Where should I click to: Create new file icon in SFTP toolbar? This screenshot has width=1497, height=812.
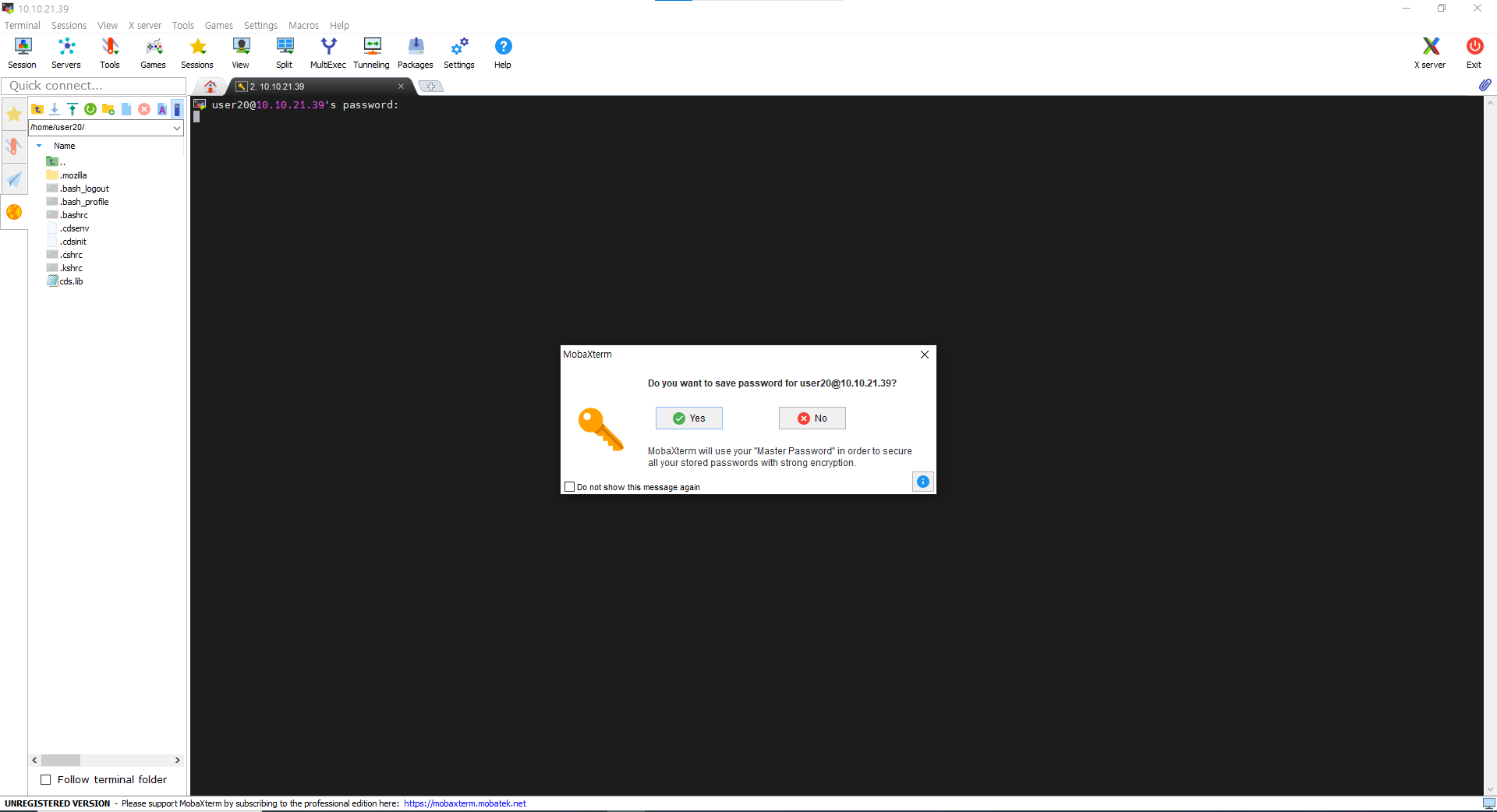pyautogui.click(x=126, y=109)
